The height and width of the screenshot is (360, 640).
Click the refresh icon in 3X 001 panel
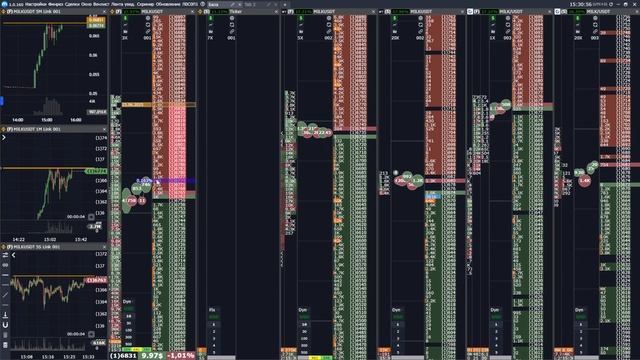click(x=148, y=25)
